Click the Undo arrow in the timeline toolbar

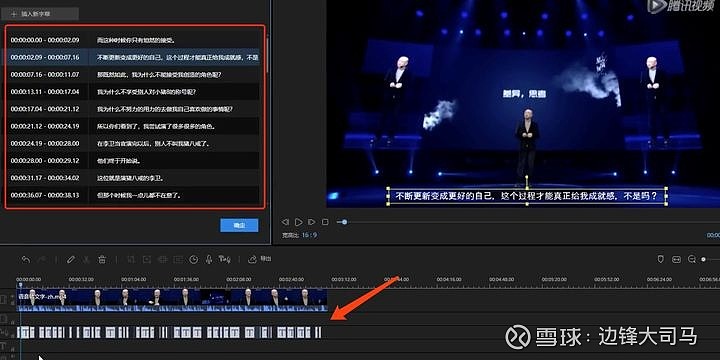point(26,259)
